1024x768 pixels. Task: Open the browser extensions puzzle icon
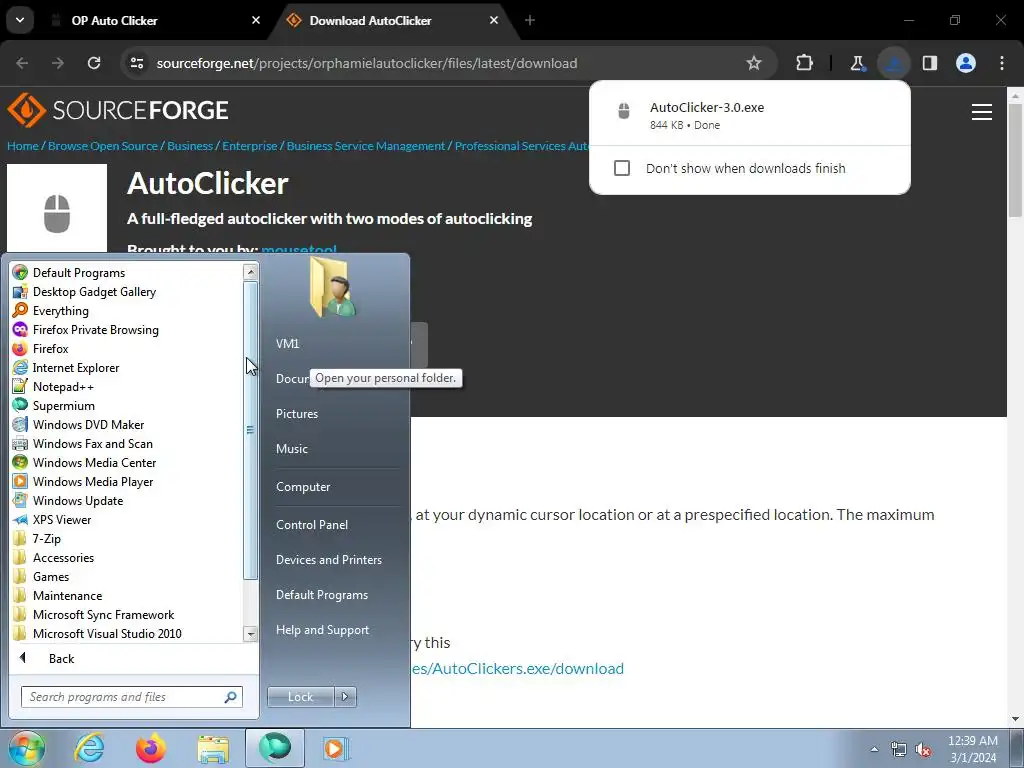tap(805, 63)
